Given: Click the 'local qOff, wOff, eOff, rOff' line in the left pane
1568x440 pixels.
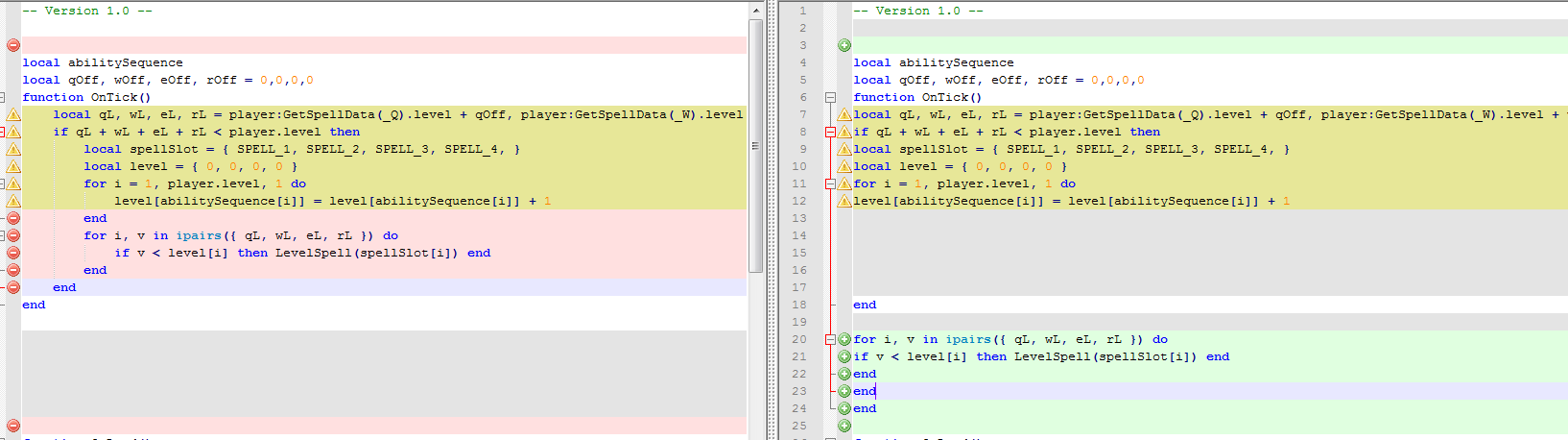Looking at the screenshot, I should [168, 80].
